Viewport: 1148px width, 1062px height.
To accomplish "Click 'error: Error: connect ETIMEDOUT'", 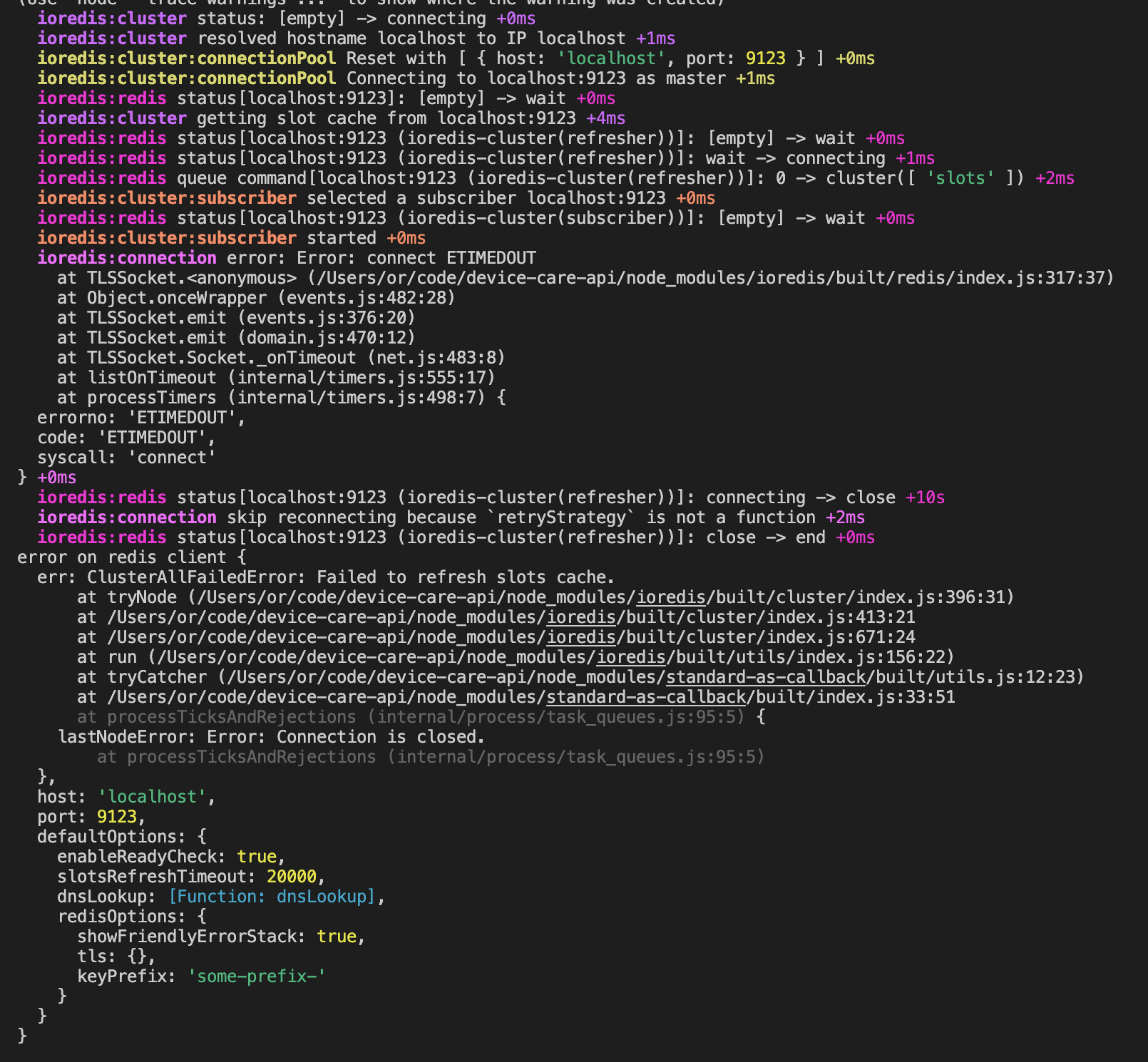I will click(x=381, y=258).
